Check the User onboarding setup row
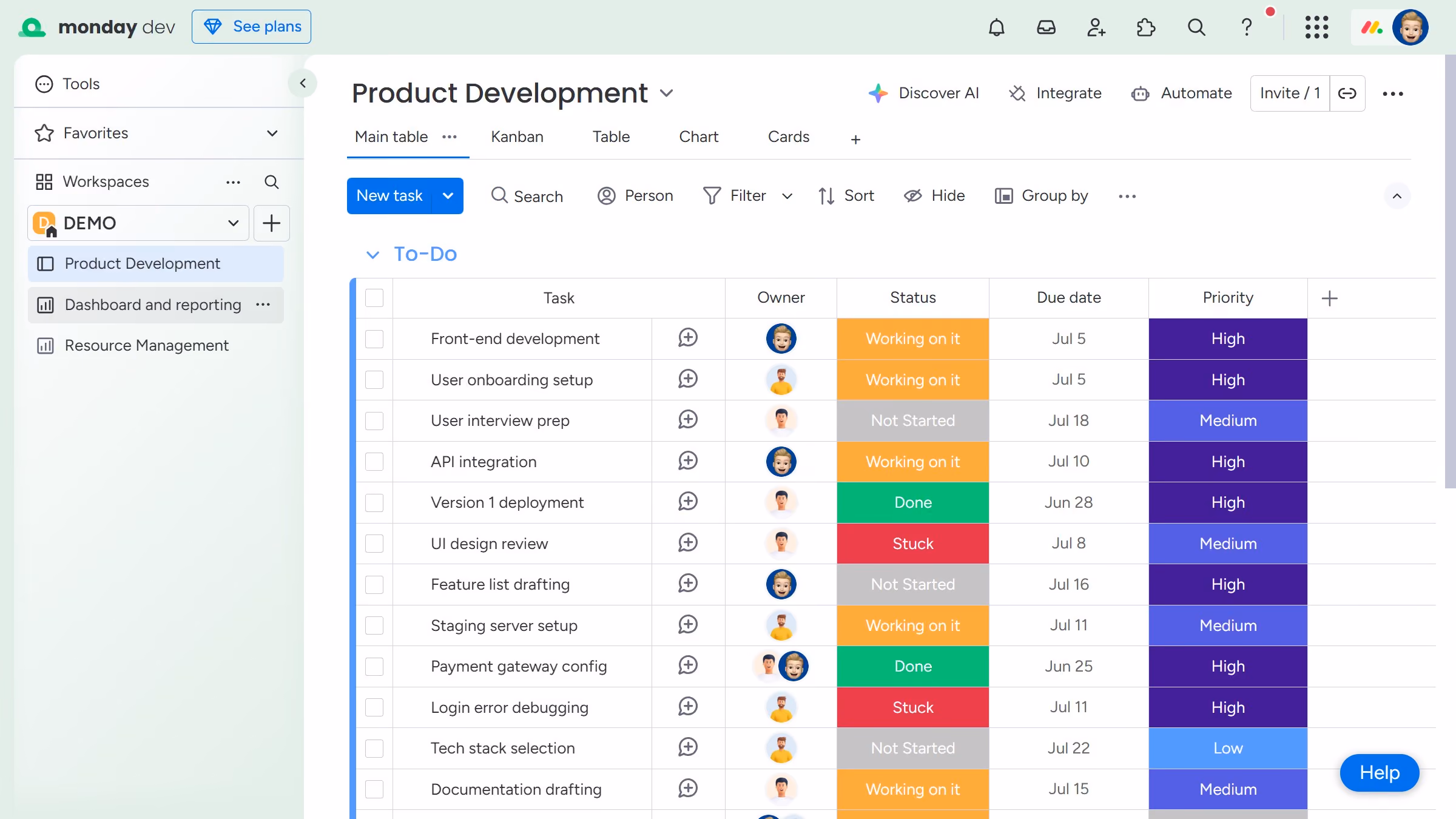Viewport: 1456px width, 819px height. pyautogui.click(x=374, y=380)
